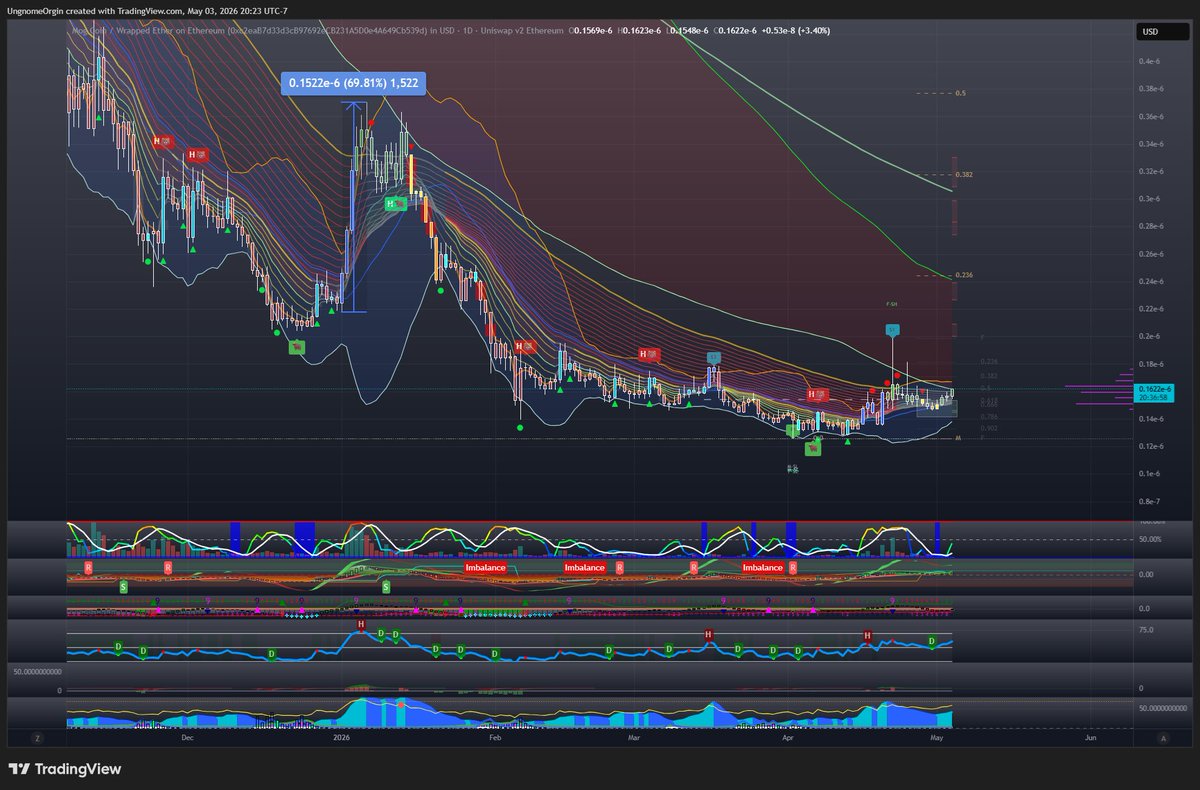Click the green S signal marker under 2026 candles
This screenshot has width=1200, height=790.
(x=386, y=588)
